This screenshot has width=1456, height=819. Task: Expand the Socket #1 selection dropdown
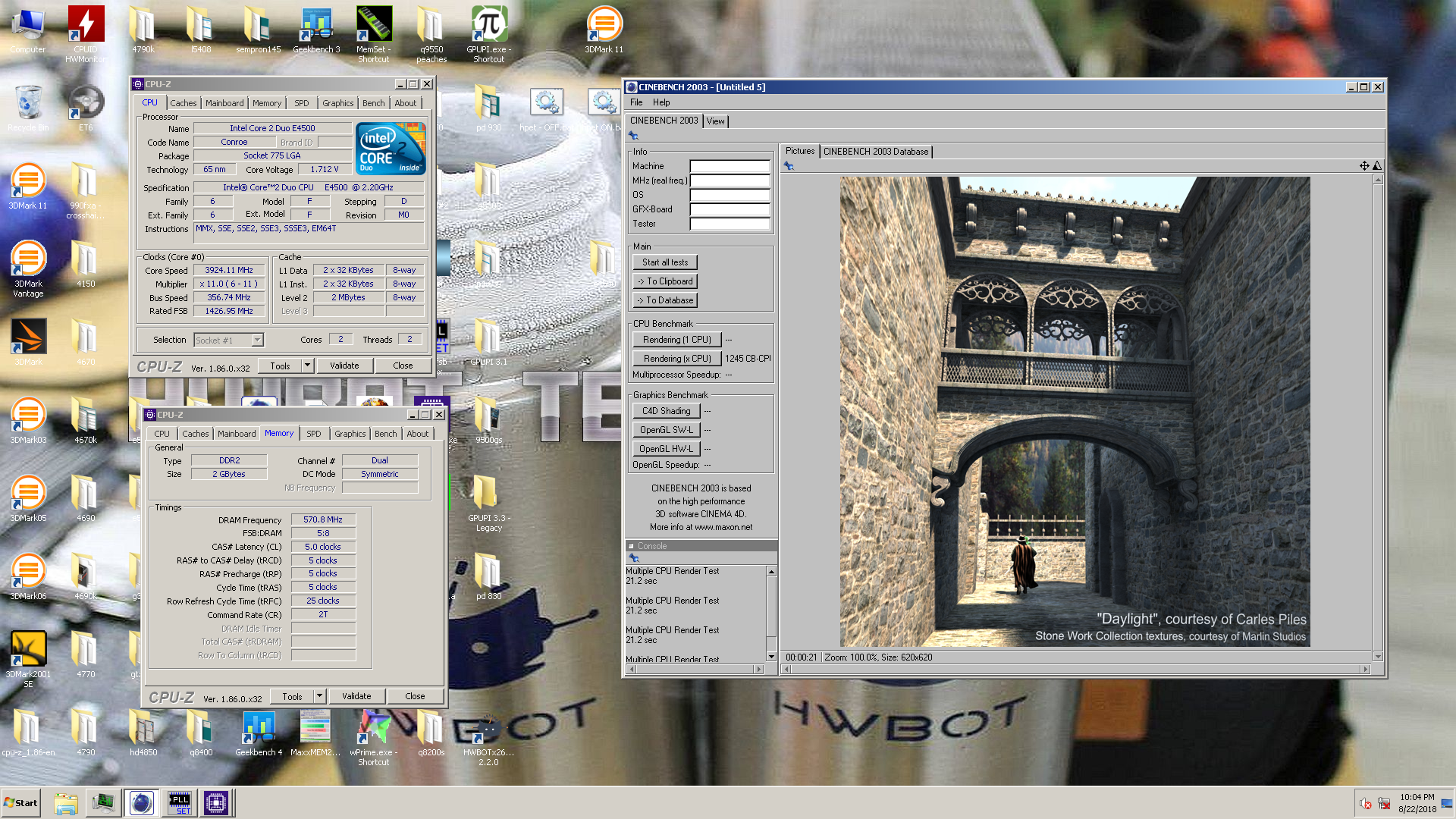point(257,340)
